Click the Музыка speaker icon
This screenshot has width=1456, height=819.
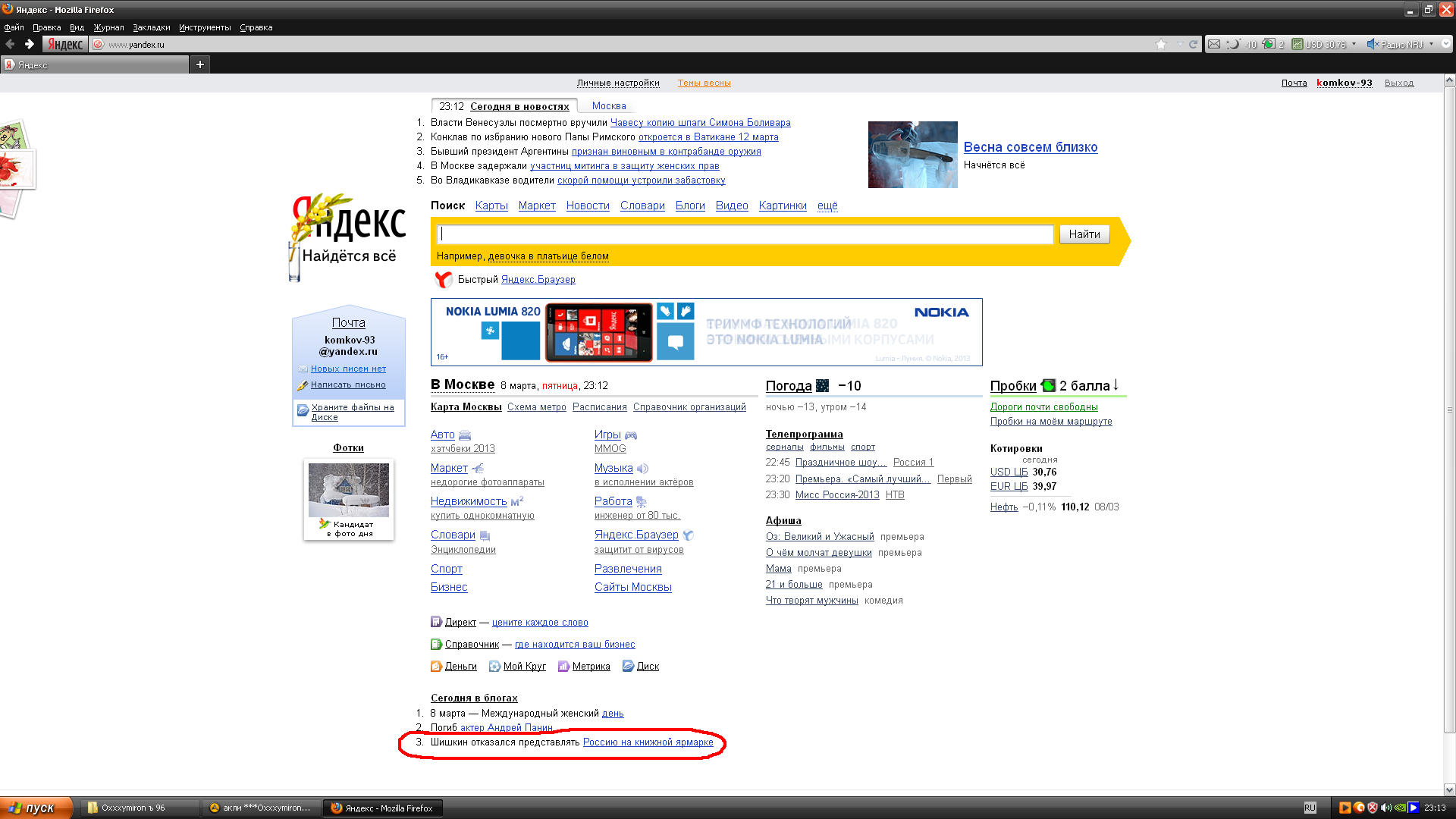[x=643, y=469]
